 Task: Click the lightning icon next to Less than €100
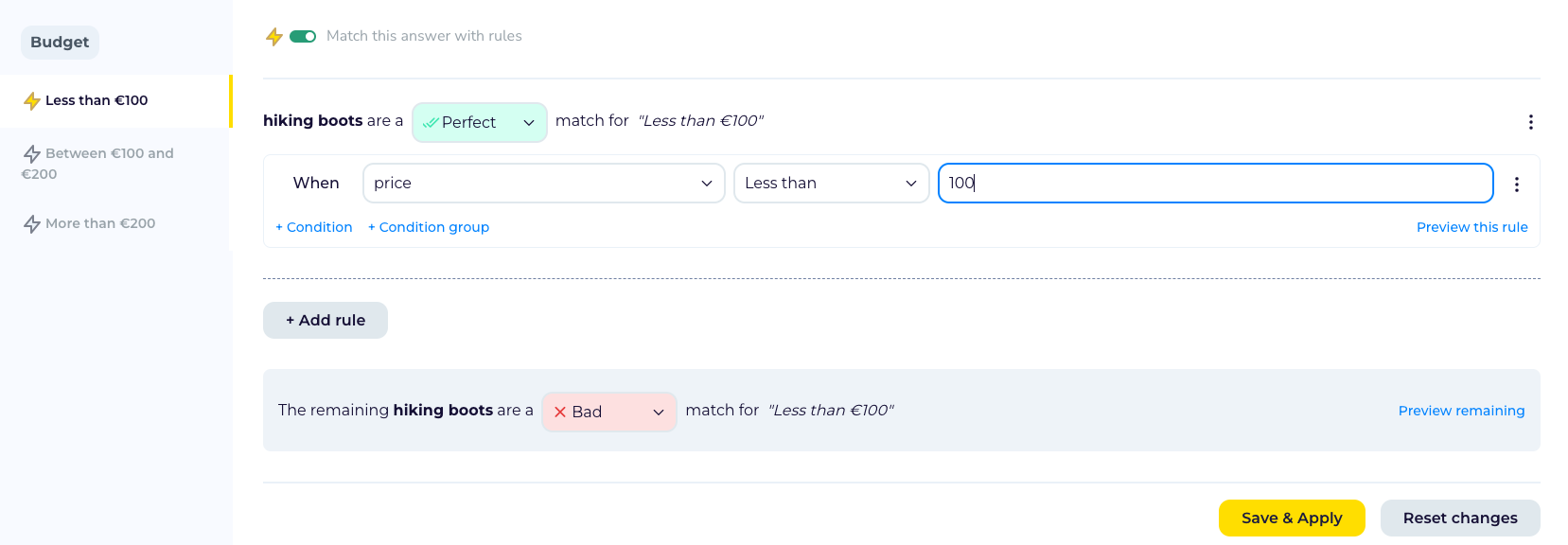[32, 101]
